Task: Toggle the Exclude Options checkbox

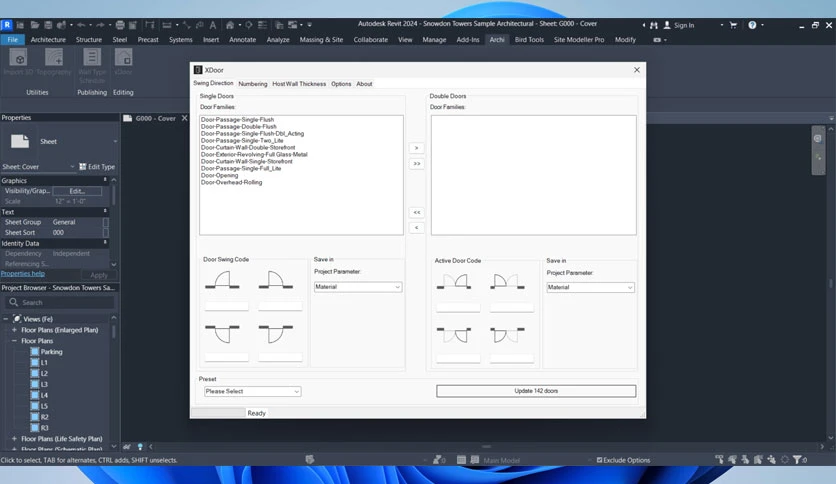Action: click(x=599, y=460)
